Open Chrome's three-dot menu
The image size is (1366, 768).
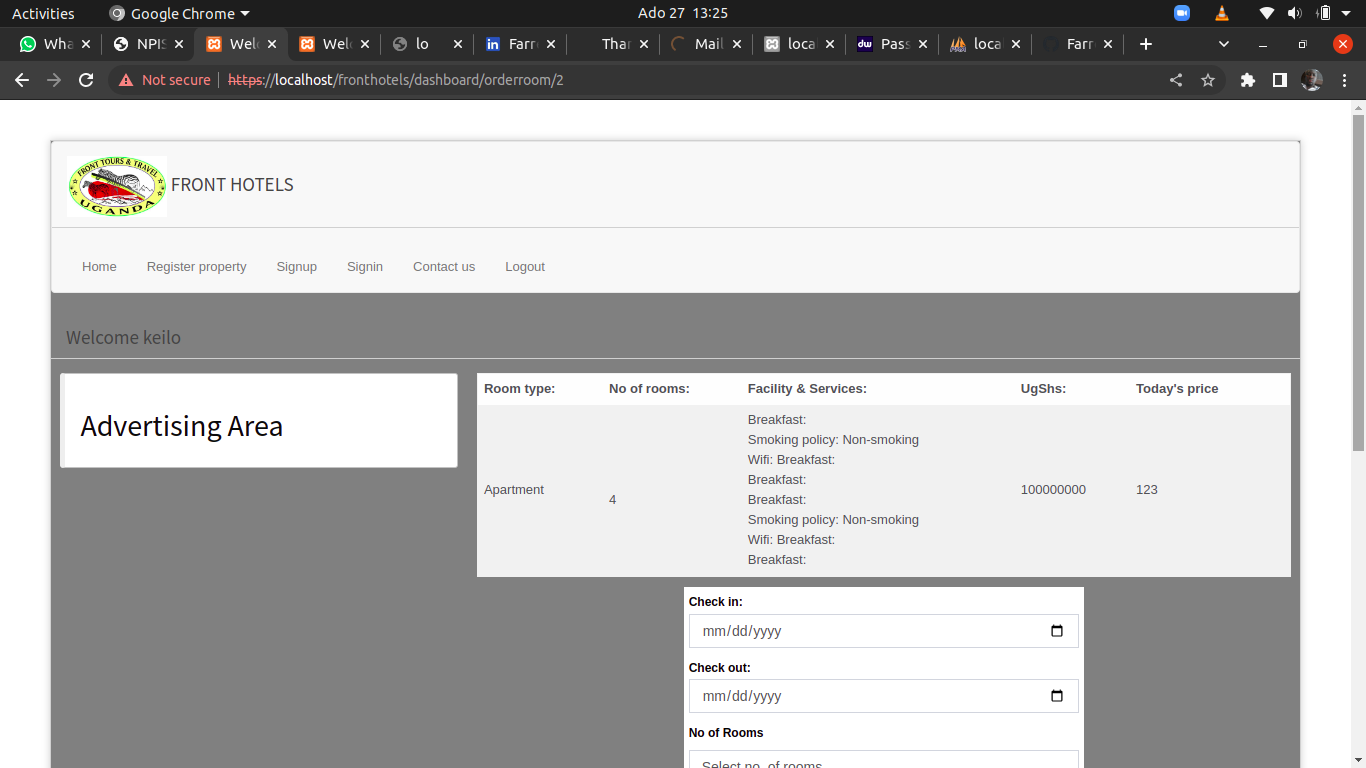coord(1345,80)
